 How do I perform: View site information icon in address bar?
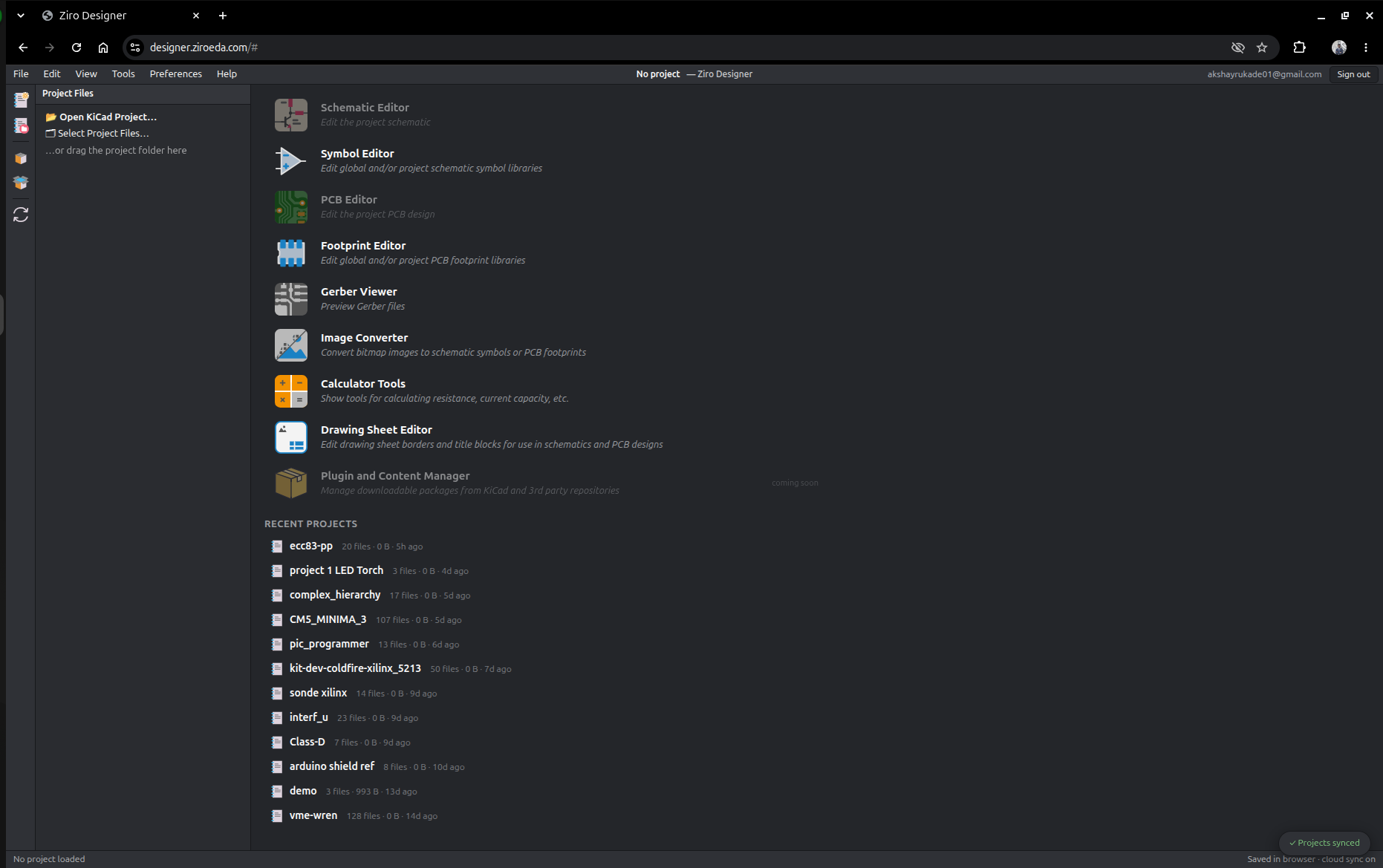pyautogui.click(x=135, y=48)
